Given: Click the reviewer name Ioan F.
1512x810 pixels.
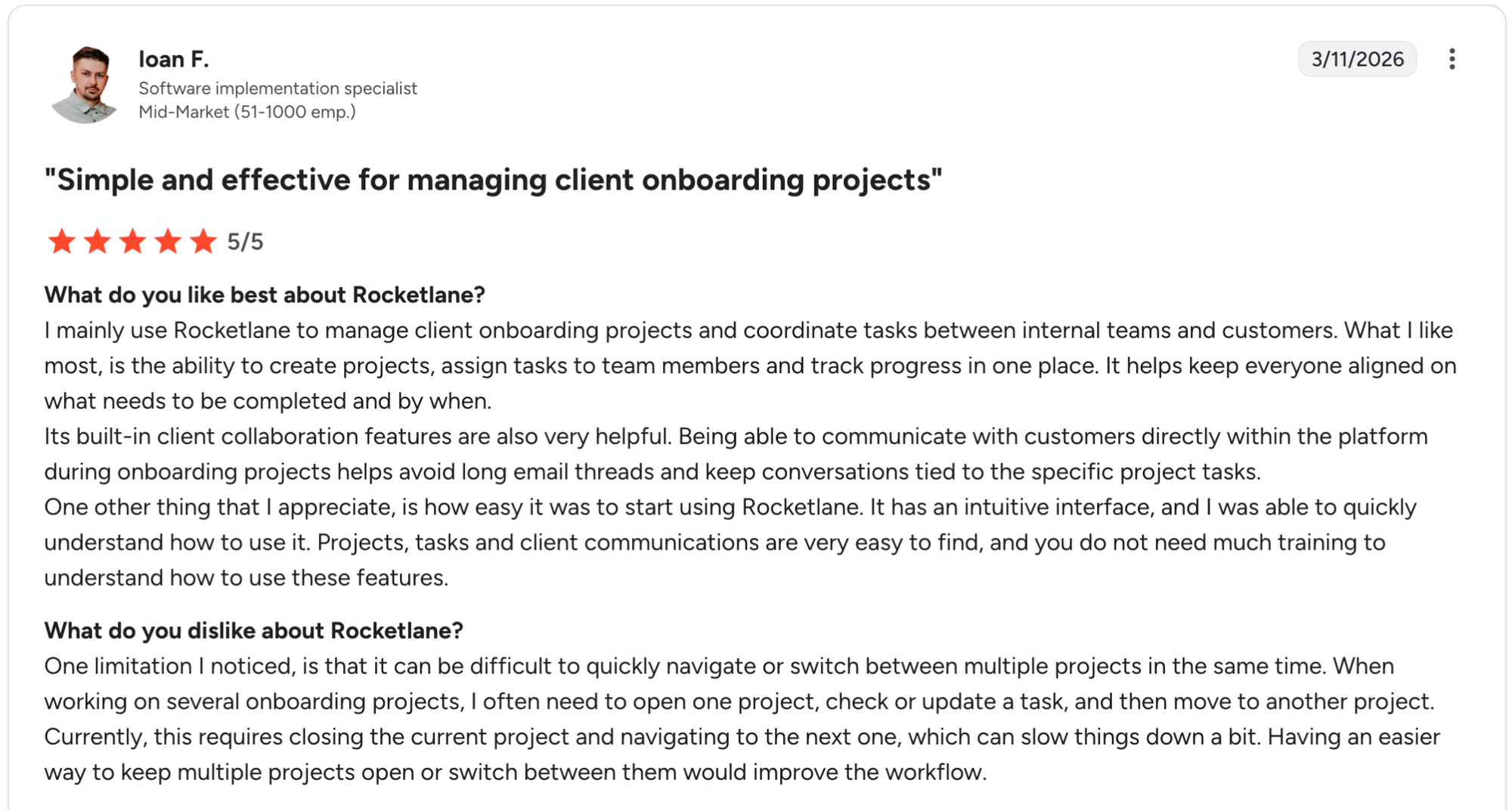Looking at the screenshot, I should click(174, 59).
